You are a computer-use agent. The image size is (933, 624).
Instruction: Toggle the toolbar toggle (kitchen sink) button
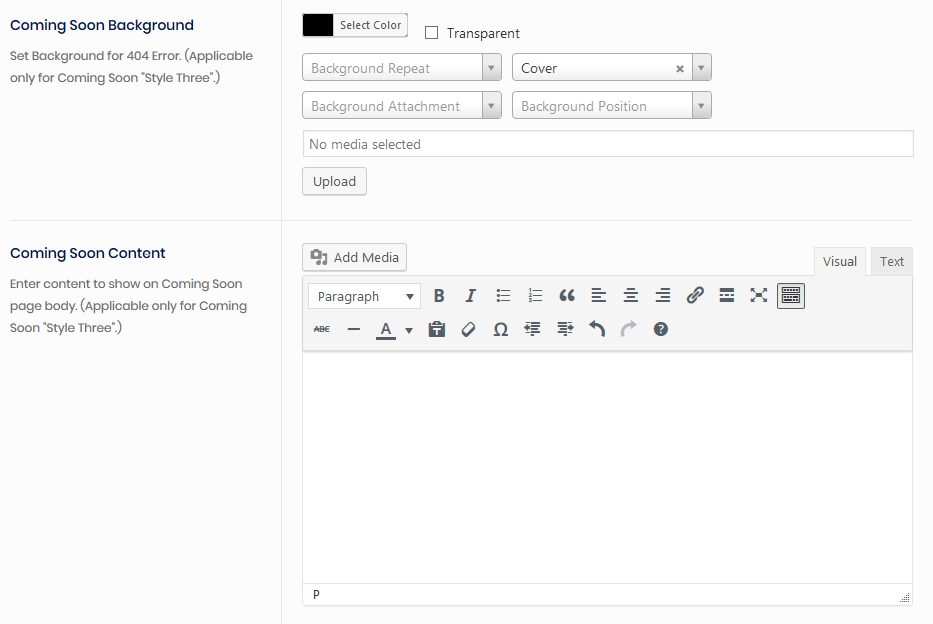click(791, 296)
